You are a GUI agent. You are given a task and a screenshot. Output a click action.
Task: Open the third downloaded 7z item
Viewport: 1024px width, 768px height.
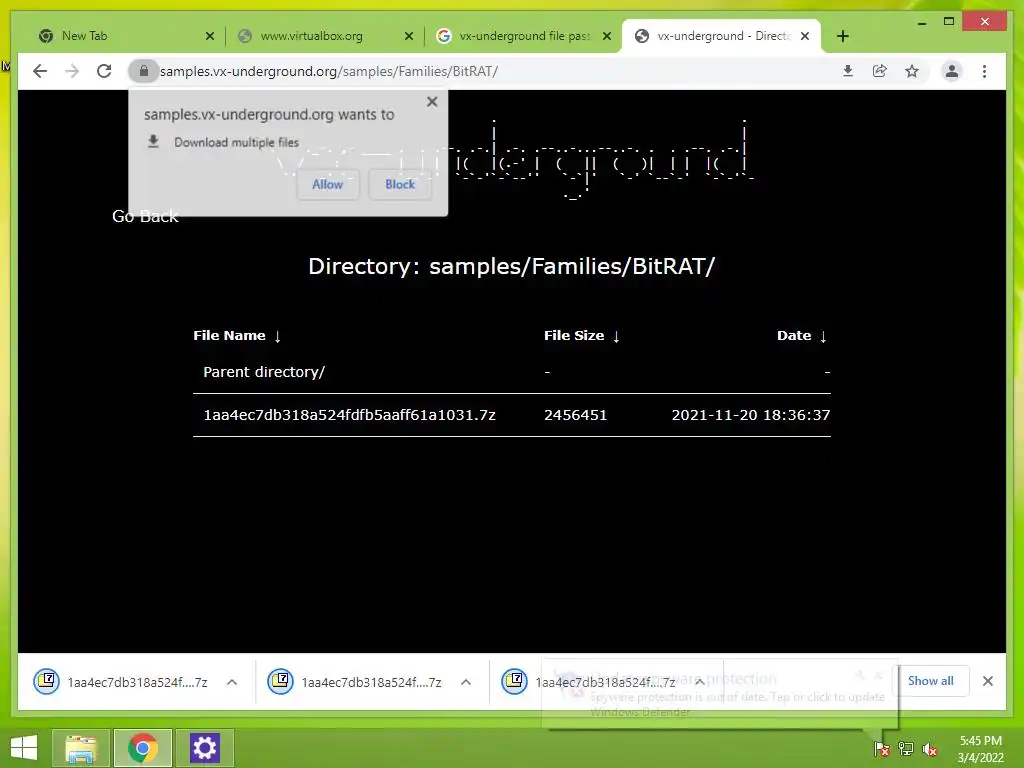(588, 682)
